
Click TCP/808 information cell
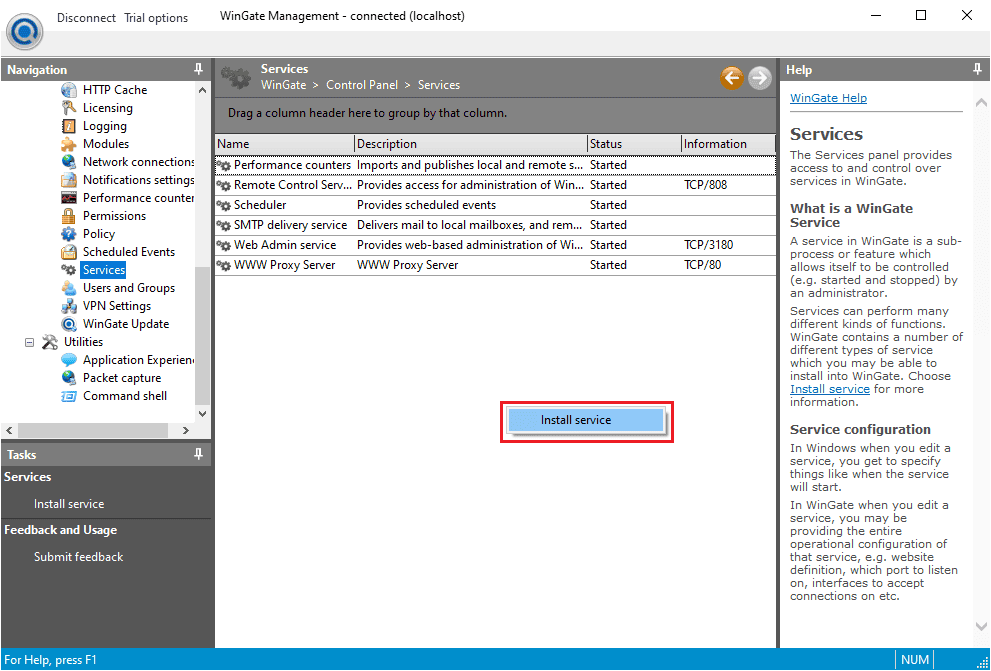tap(705, 185)
